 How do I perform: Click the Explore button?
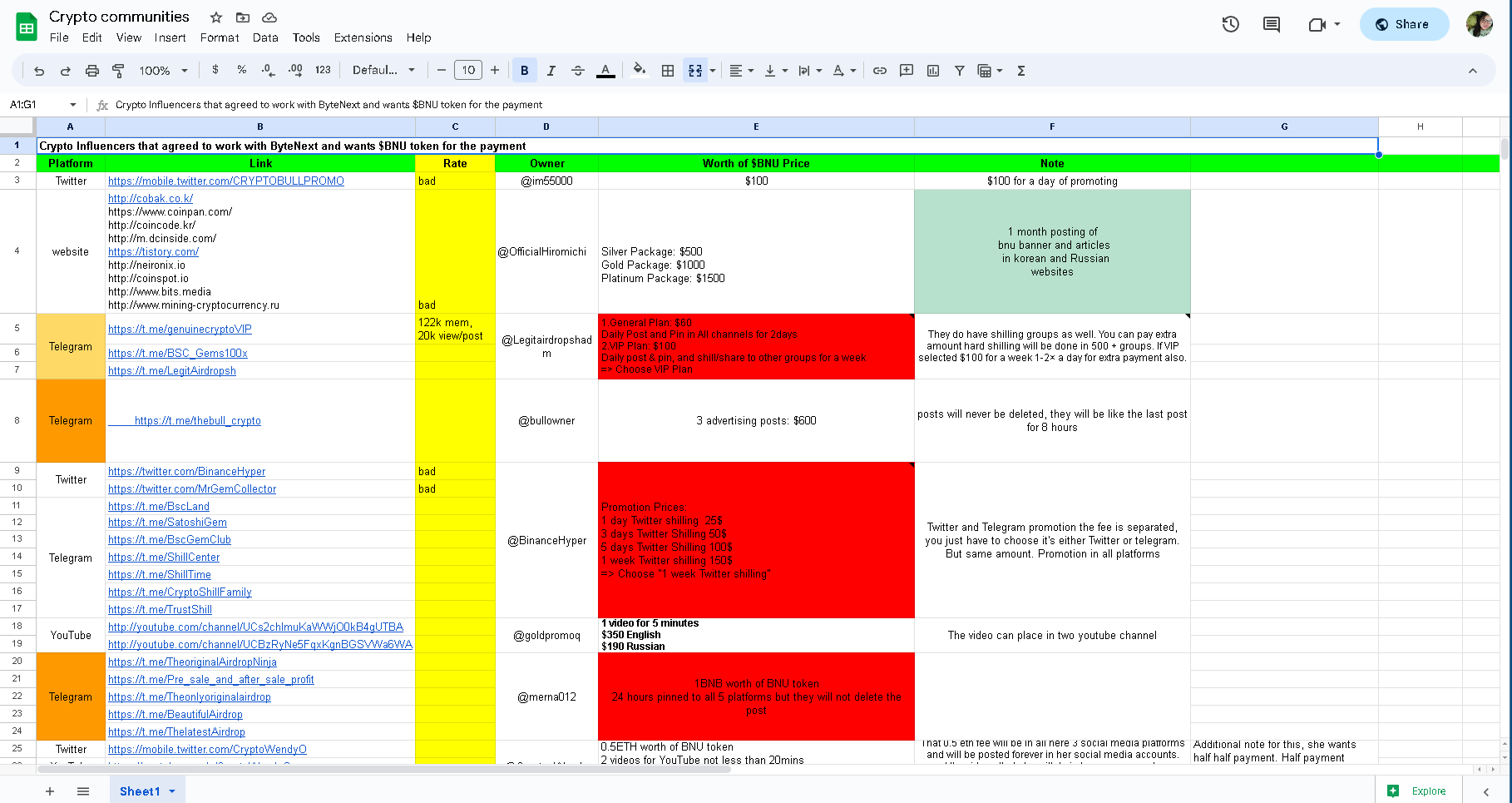click(1417, 791)
